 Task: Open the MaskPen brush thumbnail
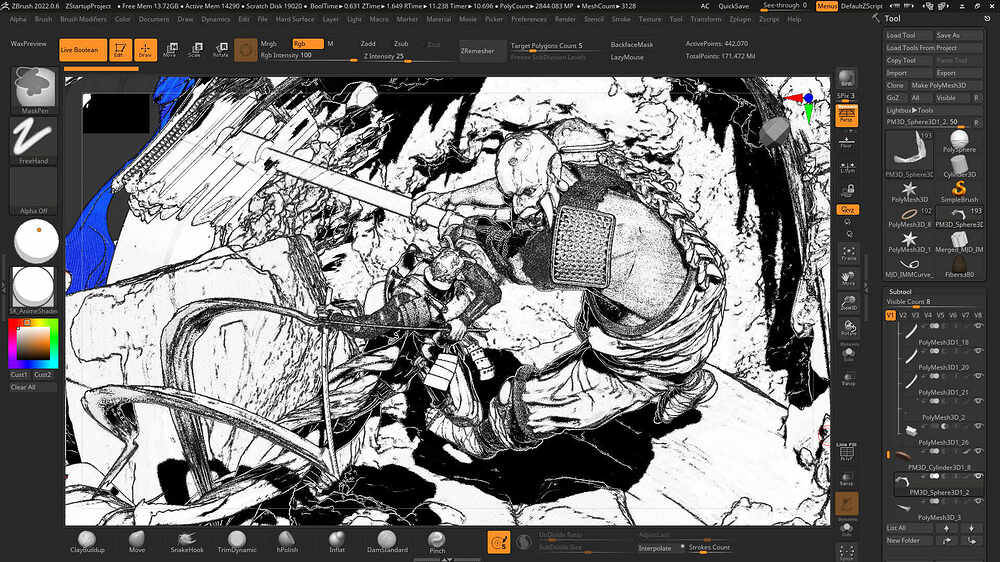[x=34, y=90]
